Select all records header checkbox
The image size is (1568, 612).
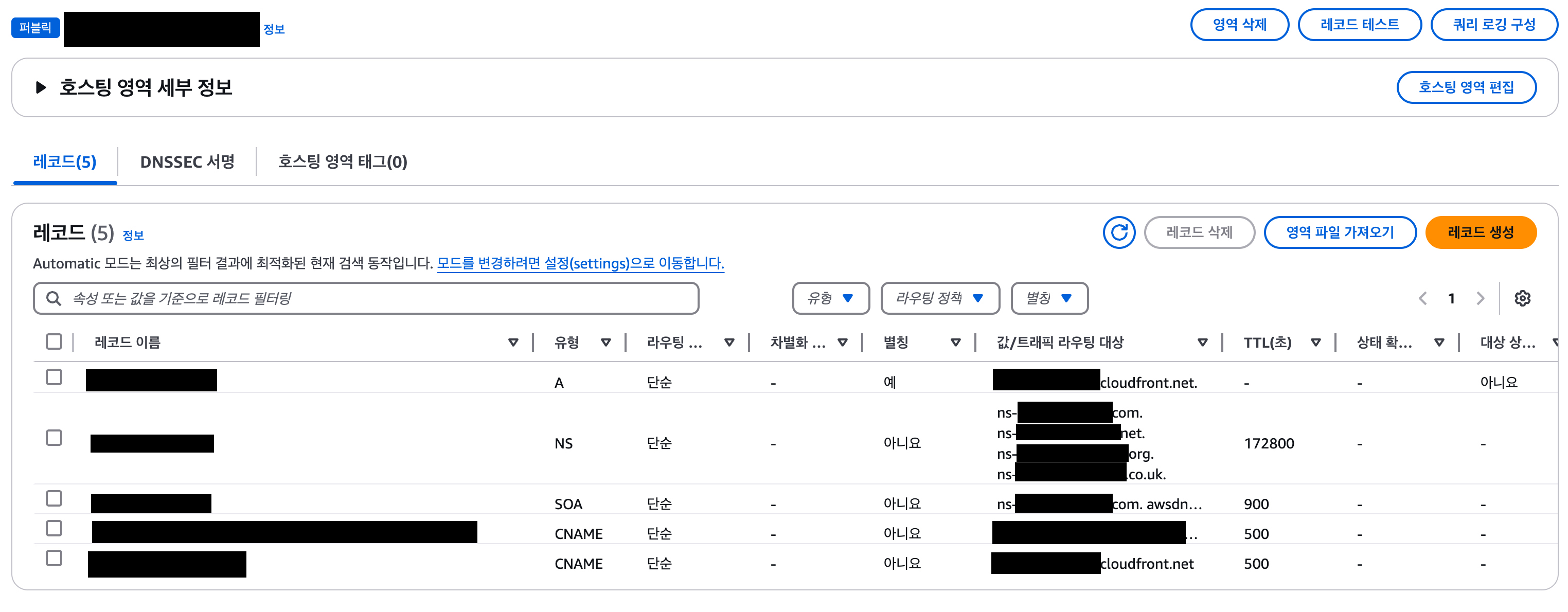(x=54, y=341)
